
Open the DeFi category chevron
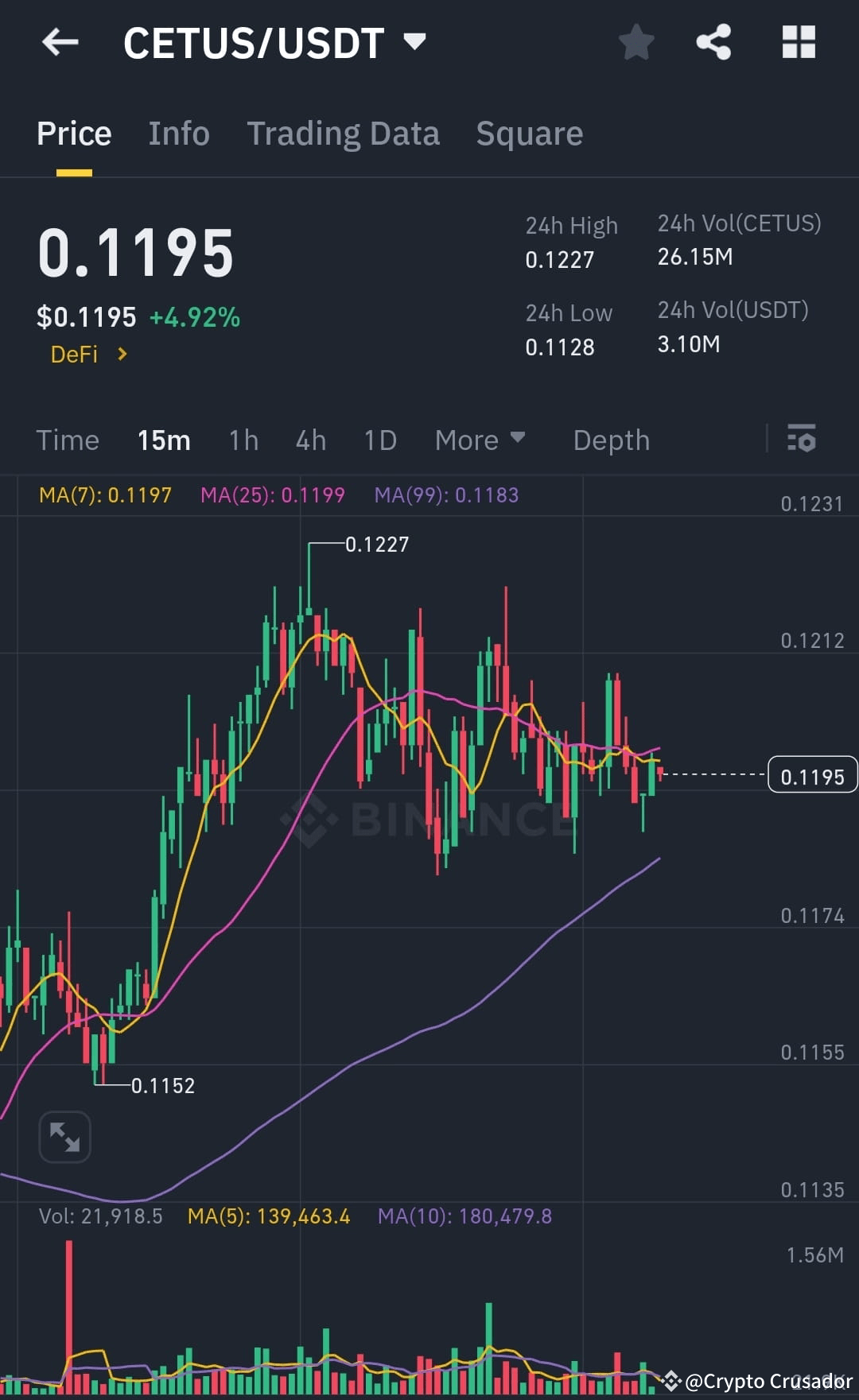[x=122, y=355]
